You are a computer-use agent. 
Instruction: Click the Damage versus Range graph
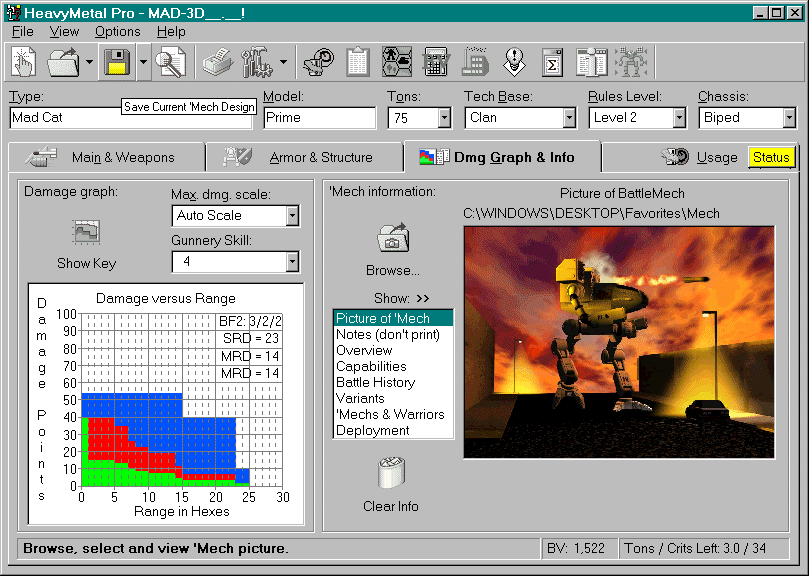[166, 404]
